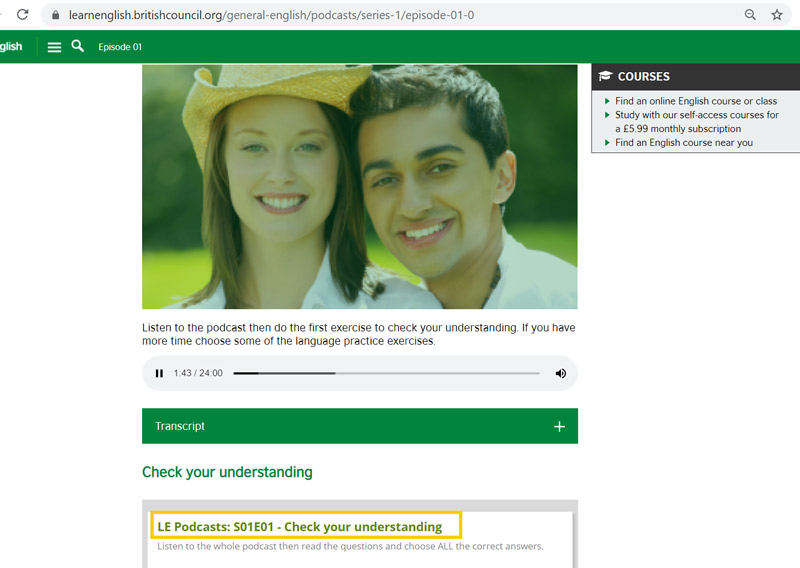Viewport: 800px width, 568px height.
Task: Click 'LE Podcasts: S01E01 - Check your understanding' title
Action: pos(299,526)
